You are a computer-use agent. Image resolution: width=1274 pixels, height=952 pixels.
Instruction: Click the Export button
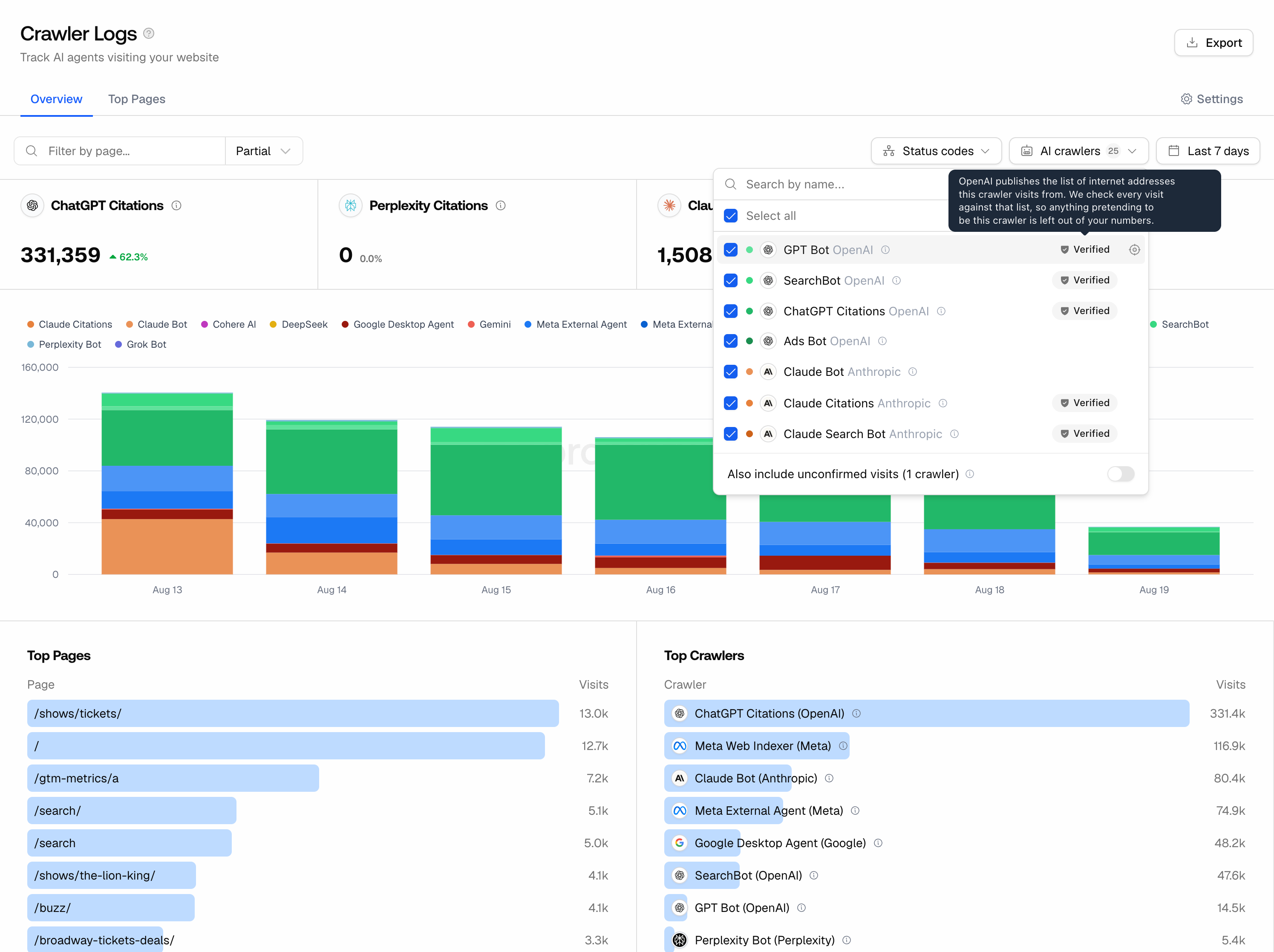[1213, 43]
